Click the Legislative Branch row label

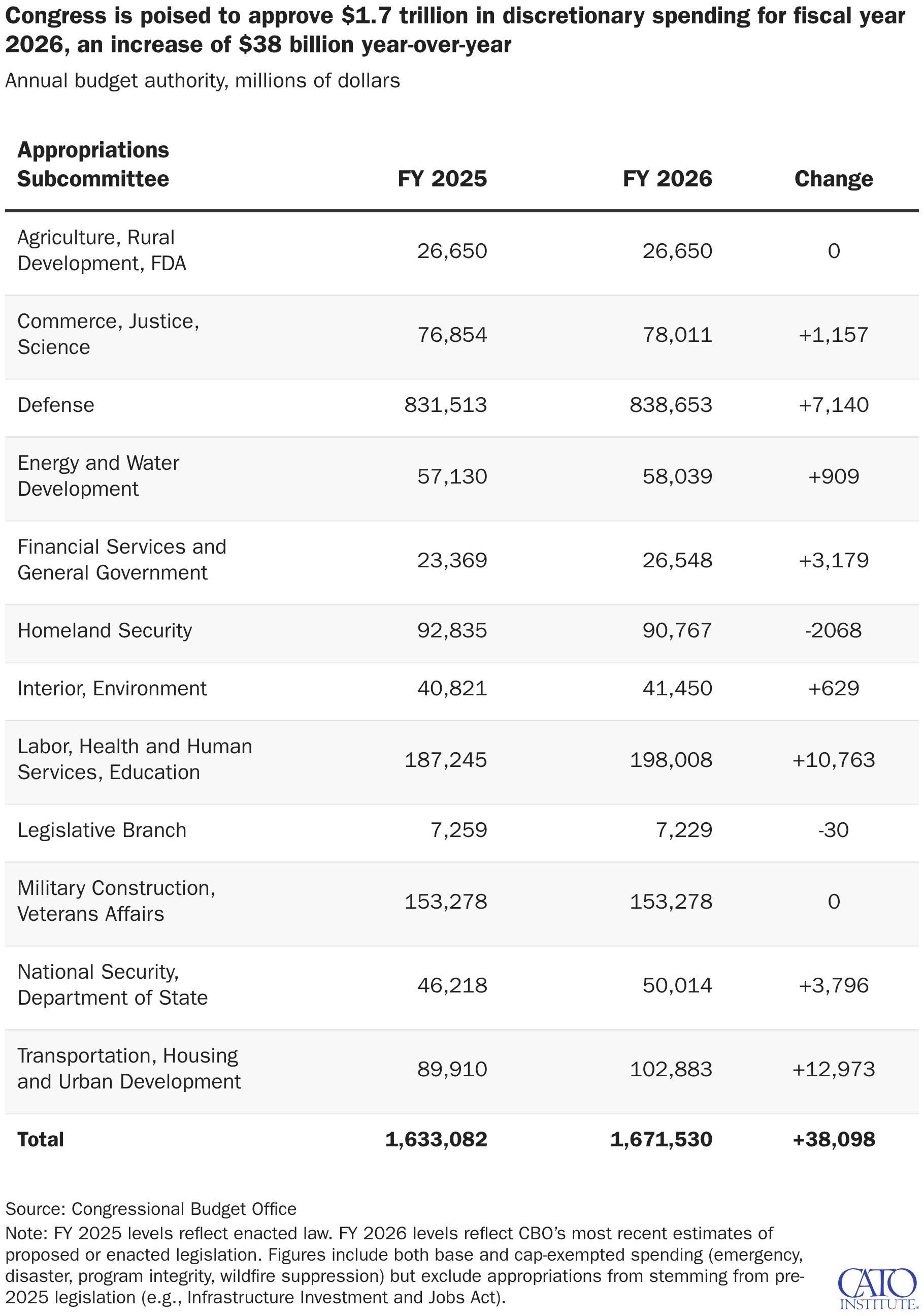(102, 830)
